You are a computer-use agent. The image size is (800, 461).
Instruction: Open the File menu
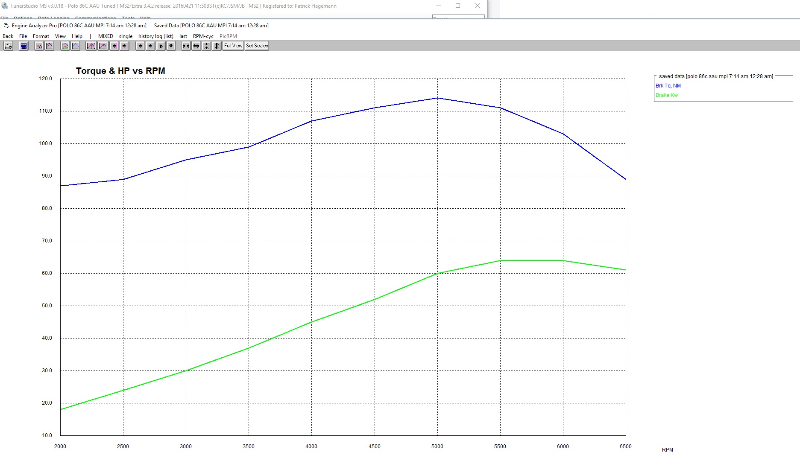click(23, 36)
